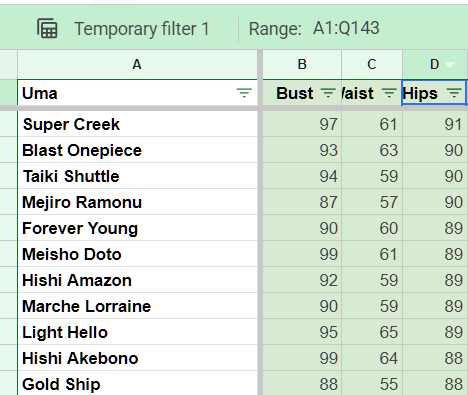Click the Taiki Shuttle name cell
Screen dimensions: 468x395
click(x=137, y=176)
